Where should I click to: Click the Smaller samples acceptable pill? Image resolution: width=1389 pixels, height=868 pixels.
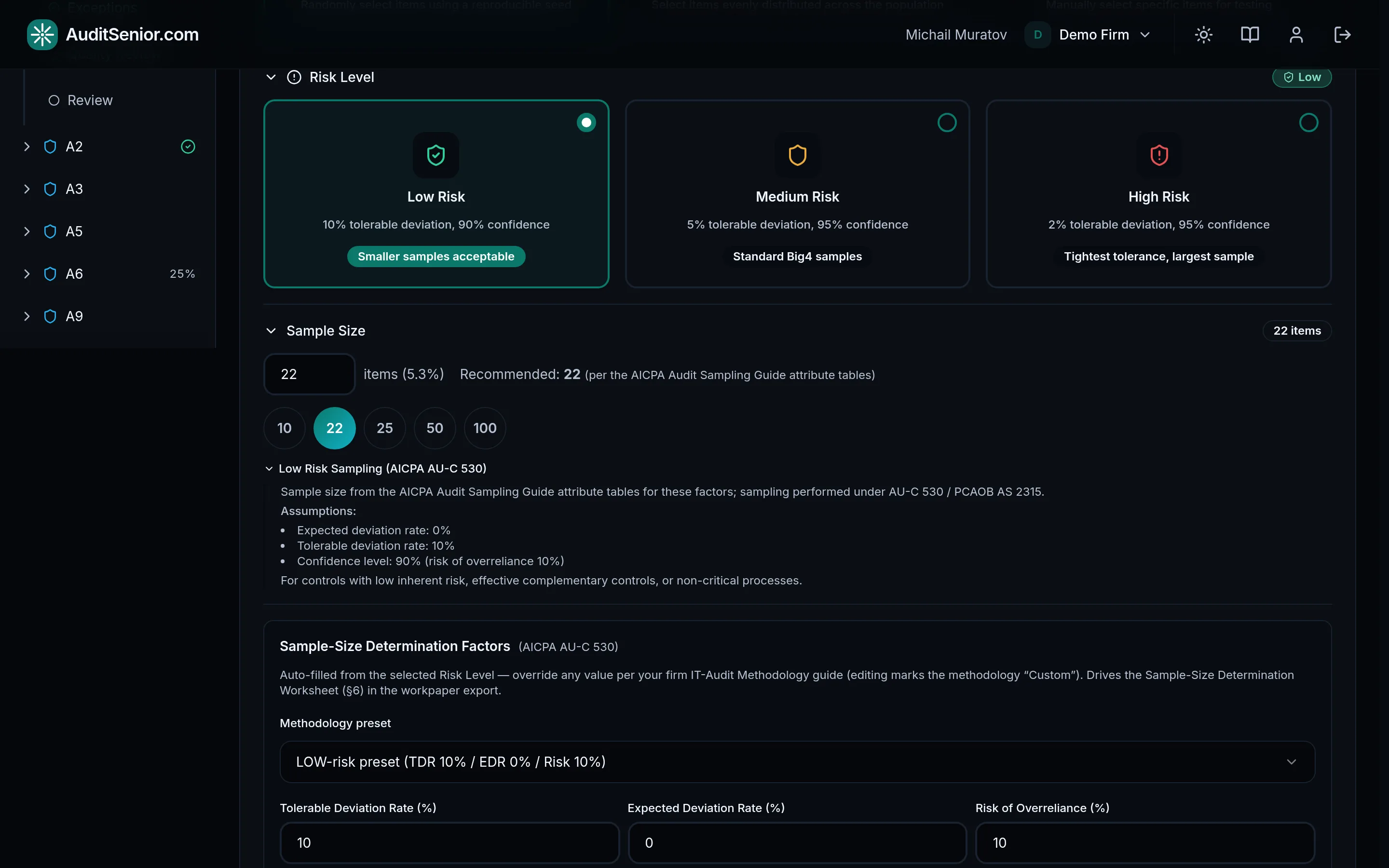click(x=436, y=257)
